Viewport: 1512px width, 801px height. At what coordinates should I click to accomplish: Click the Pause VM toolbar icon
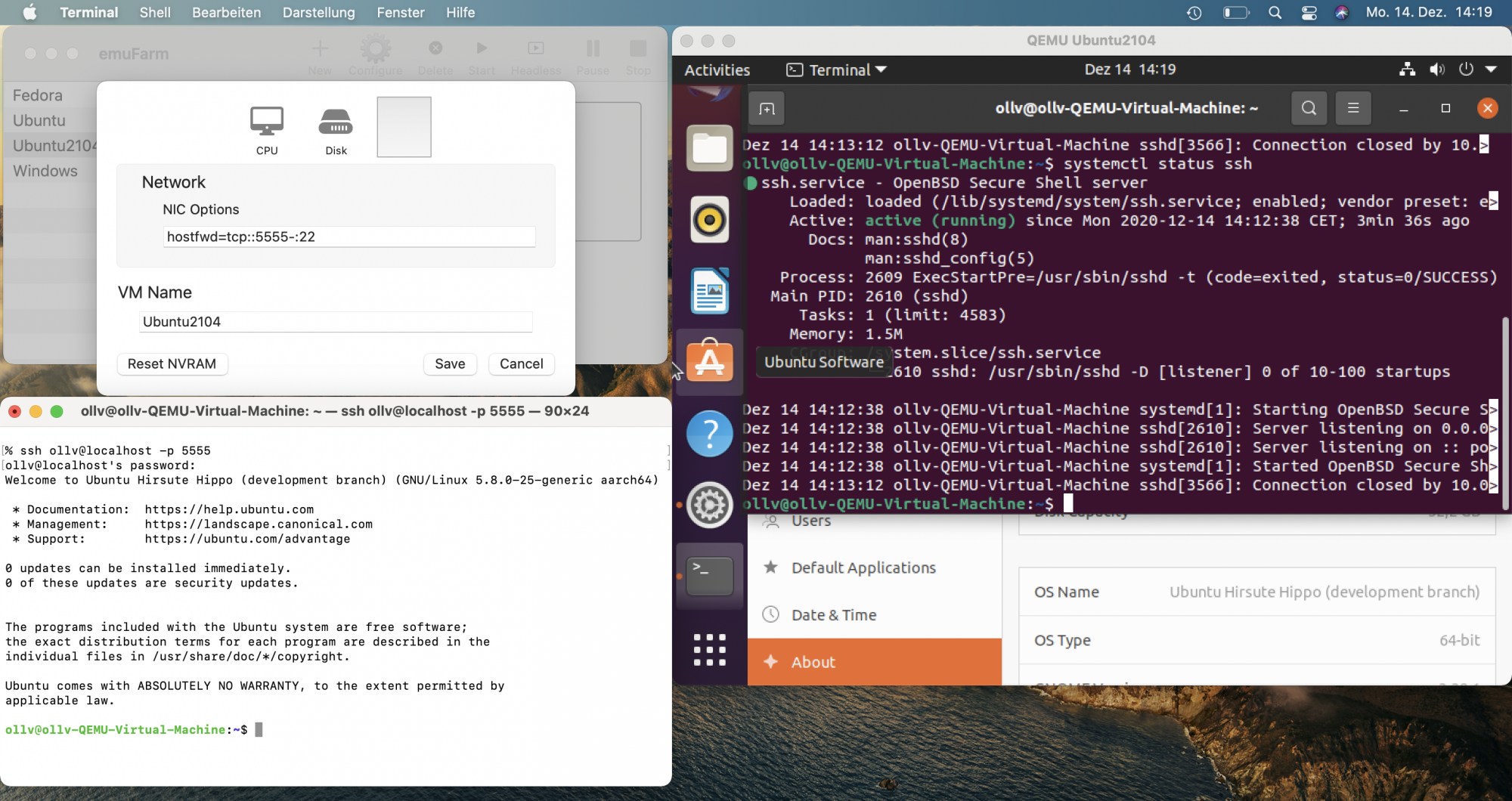tap(593, 57)
